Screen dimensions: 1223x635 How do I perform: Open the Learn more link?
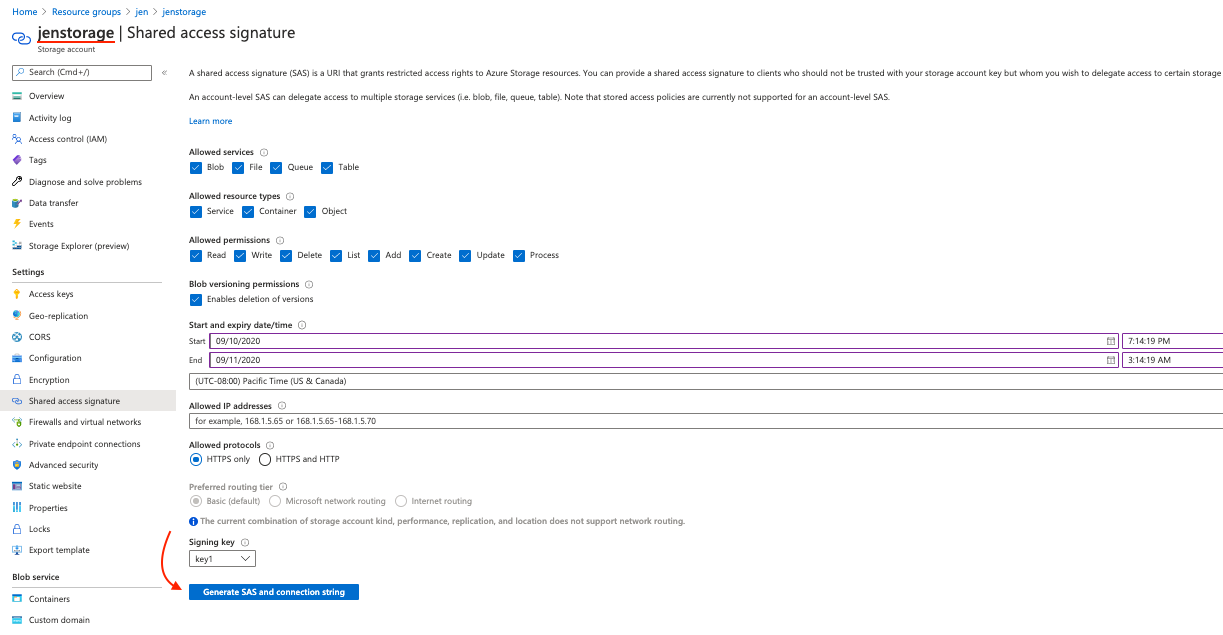pos(210,120)
